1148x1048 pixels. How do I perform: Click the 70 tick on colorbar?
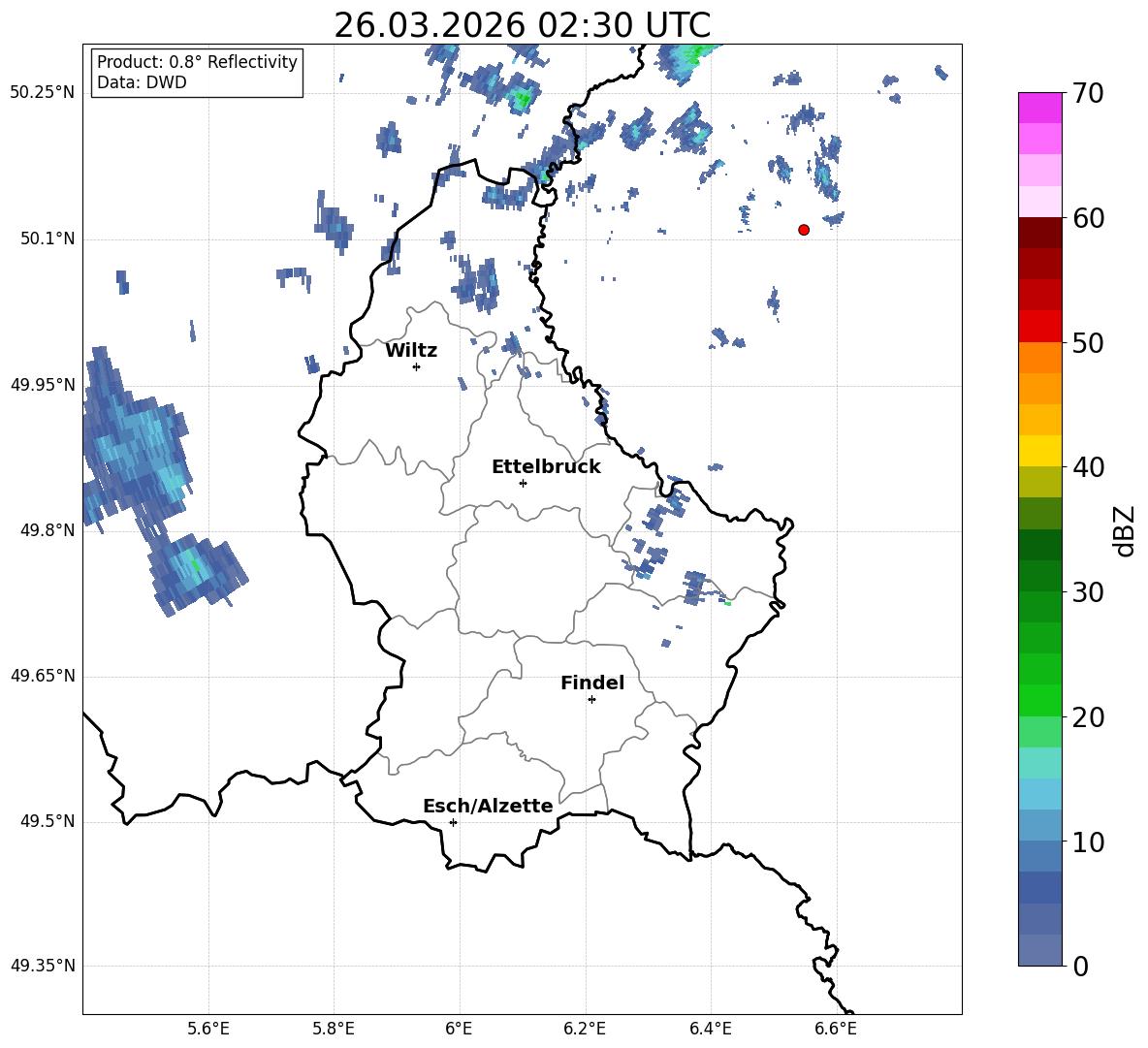pyautogui.click(x=1088, y=94)
